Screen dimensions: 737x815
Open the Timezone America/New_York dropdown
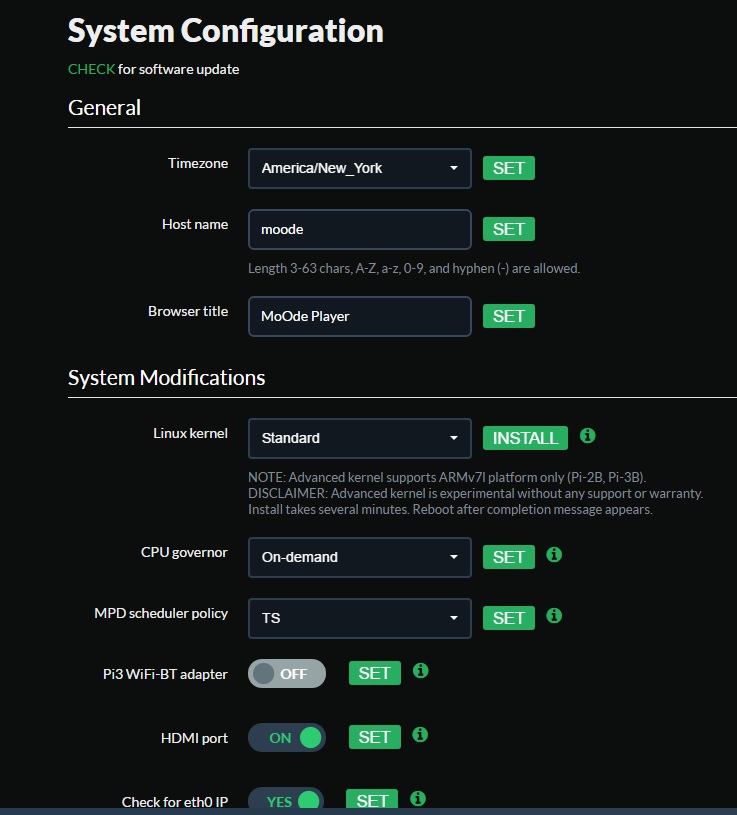click(360, 168)
